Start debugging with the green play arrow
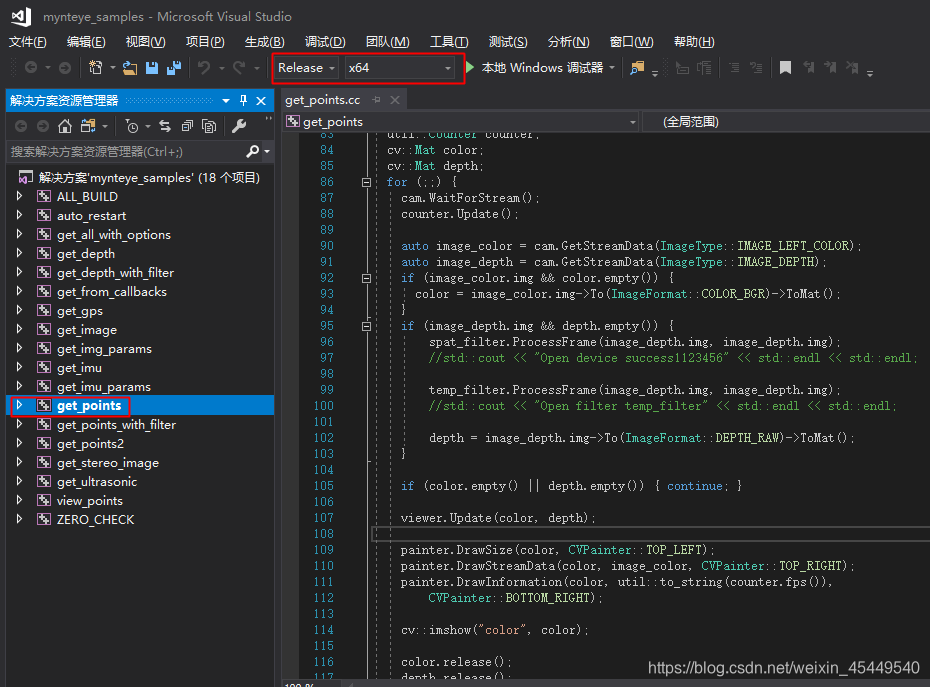 click(470, 68)
